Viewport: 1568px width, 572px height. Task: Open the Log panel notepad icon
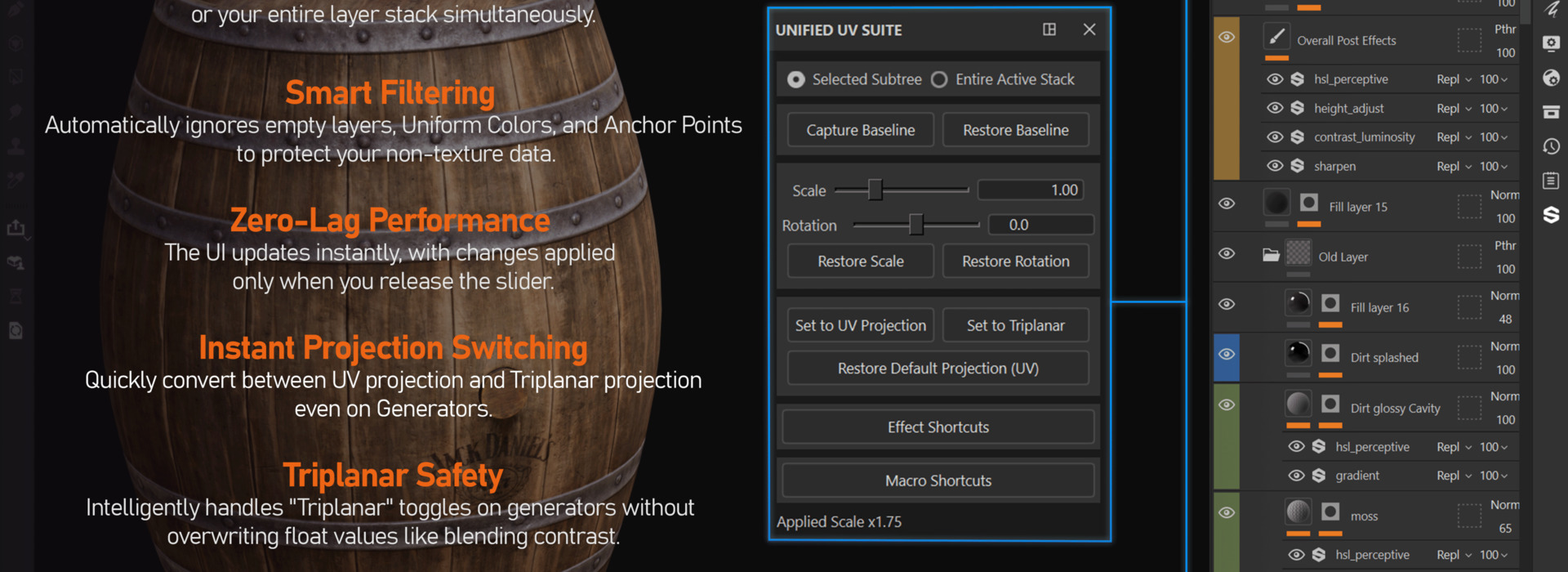tap(1551, 181)
